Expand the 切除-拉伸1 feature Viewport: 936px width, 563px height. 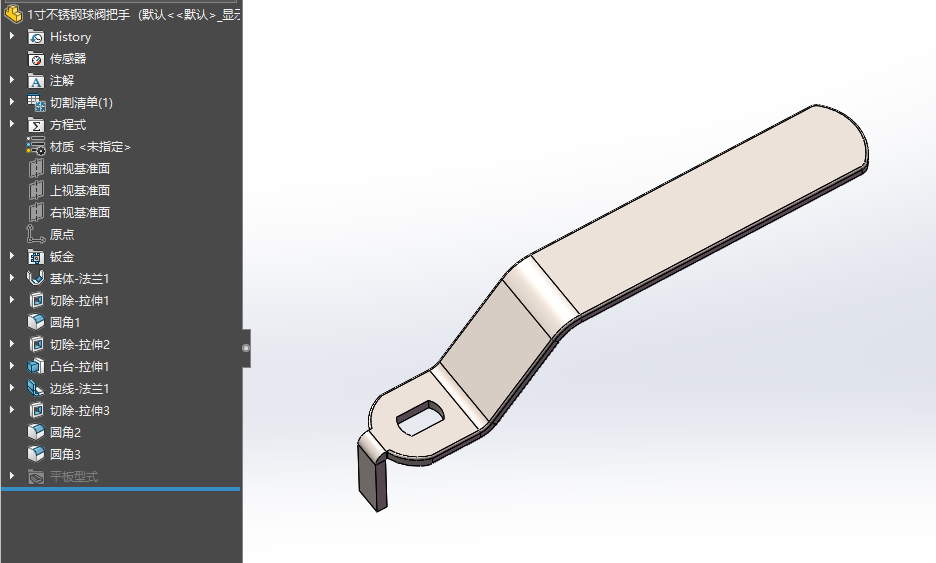pyautogui.click(x=12, y=300)
